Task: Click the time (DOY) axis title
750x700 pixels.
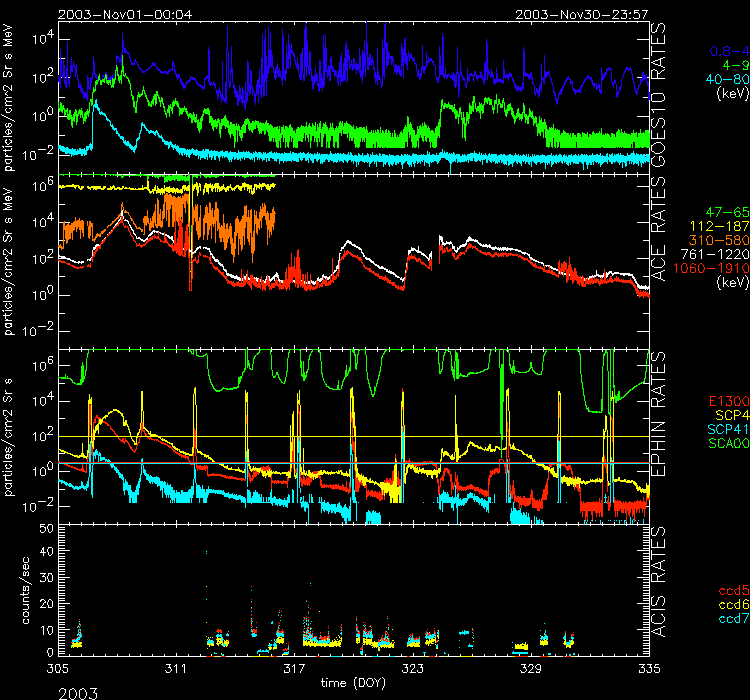Action: 353,682
